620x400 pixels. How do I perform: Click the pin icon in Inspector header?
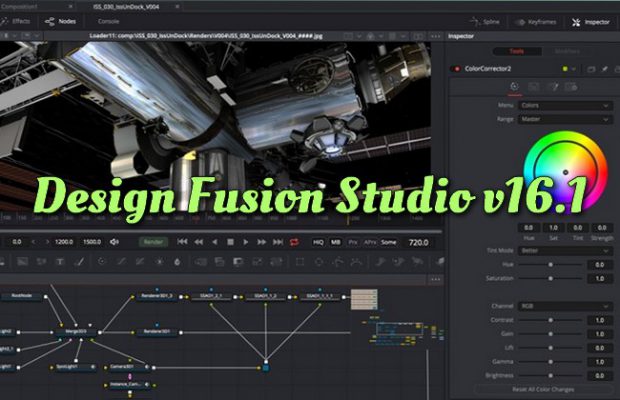coord(605,69)
